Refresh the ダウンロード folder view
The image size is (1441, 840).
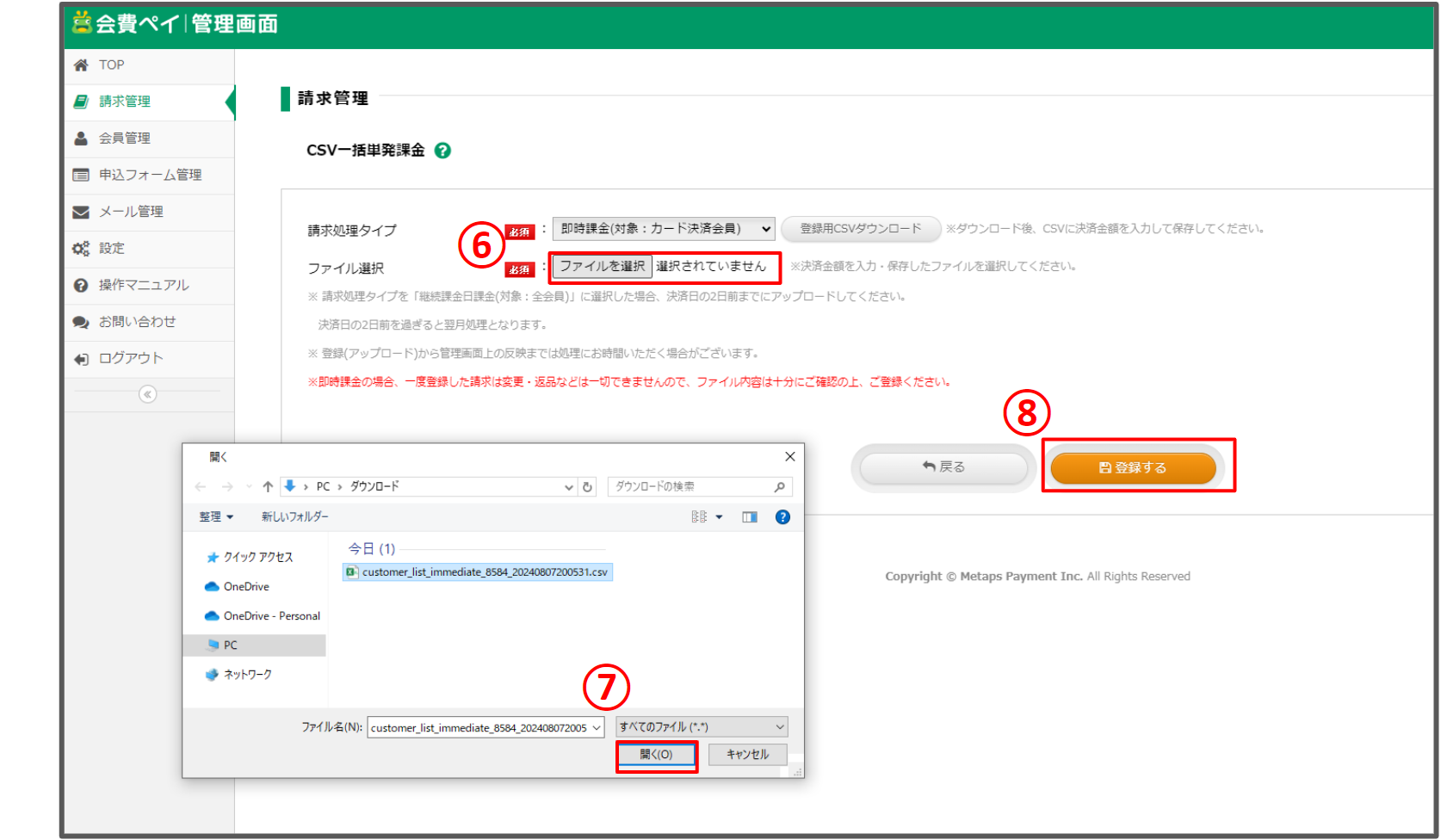point(588,486)
